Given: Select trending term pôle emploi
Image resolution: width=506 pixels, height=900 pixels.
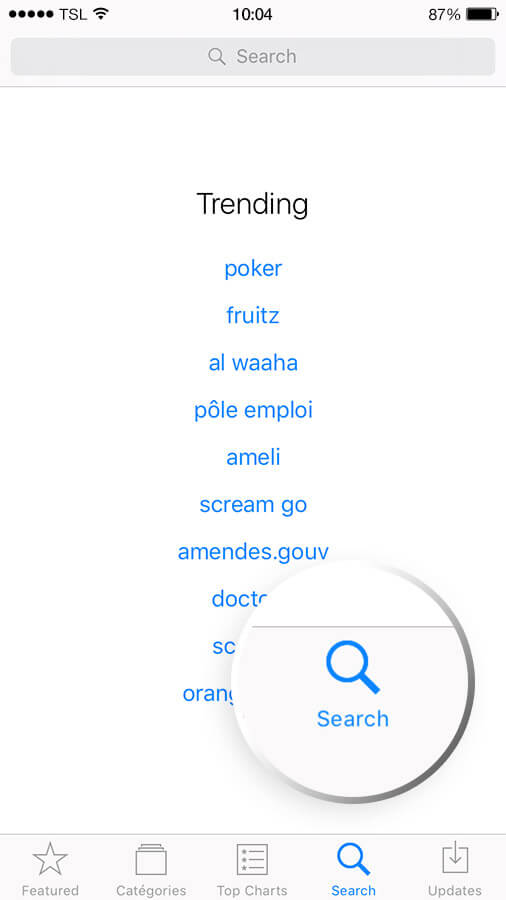Looking at the screenshot, I should click(x=253, y=410).
